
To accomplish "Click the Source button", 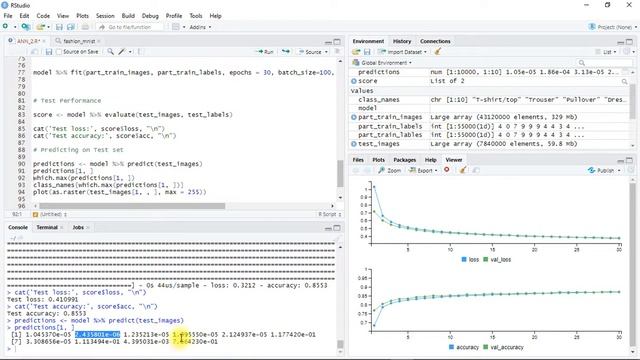I will (x=310, y=52).
